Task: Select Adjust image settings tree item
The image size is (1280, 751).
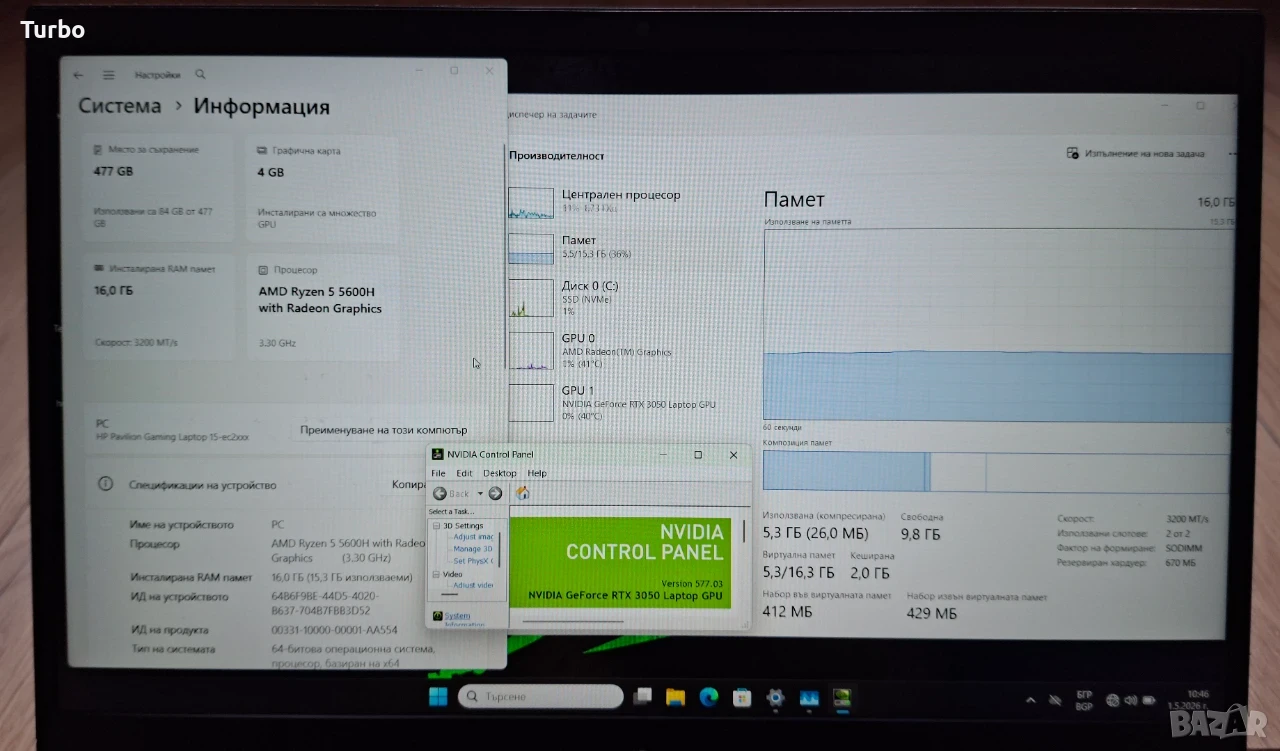Action: click(473, 537)
